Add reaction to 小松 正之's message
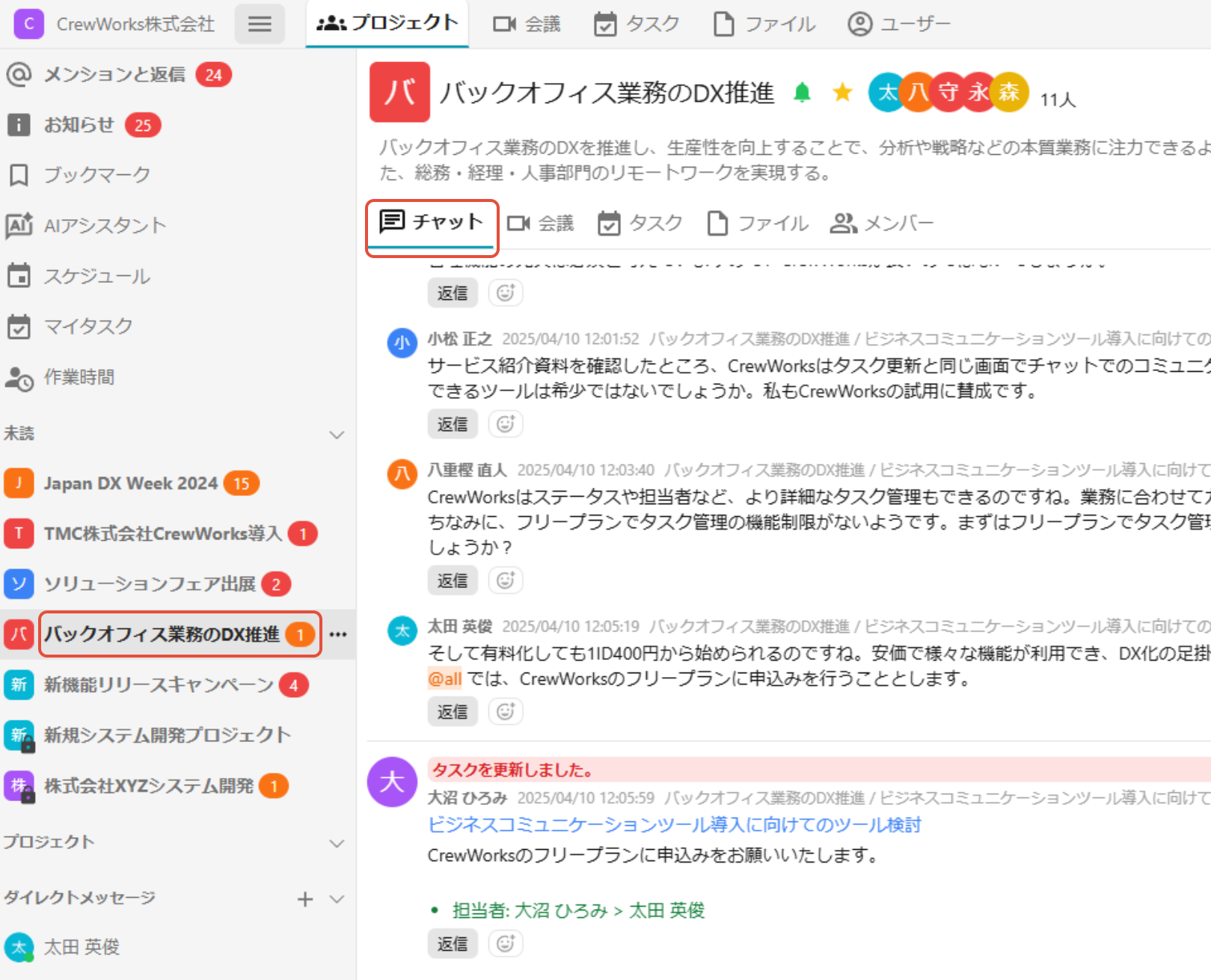This screenshot has height=980, width=1211. click(506, 424)
